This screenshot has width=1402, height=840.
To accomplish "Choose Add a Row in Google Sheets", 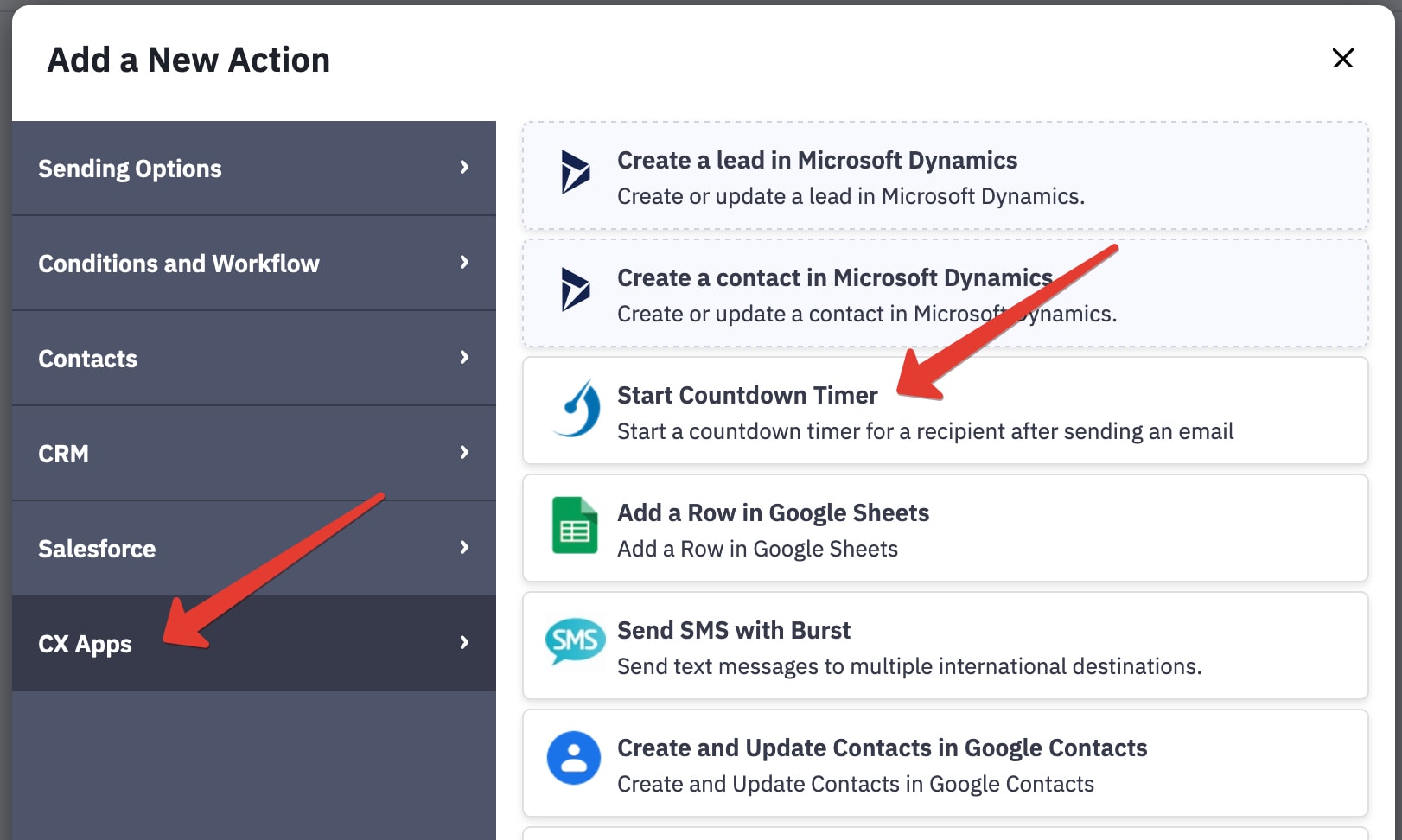I will tap(946, 528).
